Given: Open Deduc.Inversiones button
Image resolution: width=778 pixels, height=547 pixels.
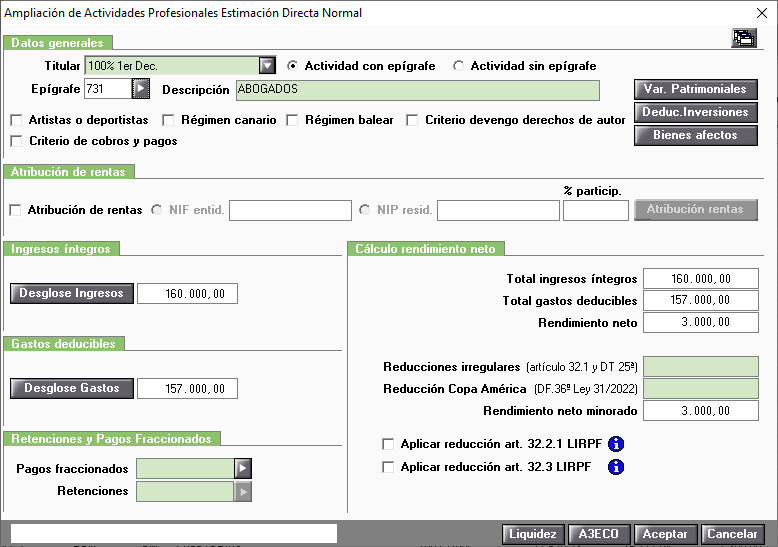Looking at the screenshot, I should 696,112.
